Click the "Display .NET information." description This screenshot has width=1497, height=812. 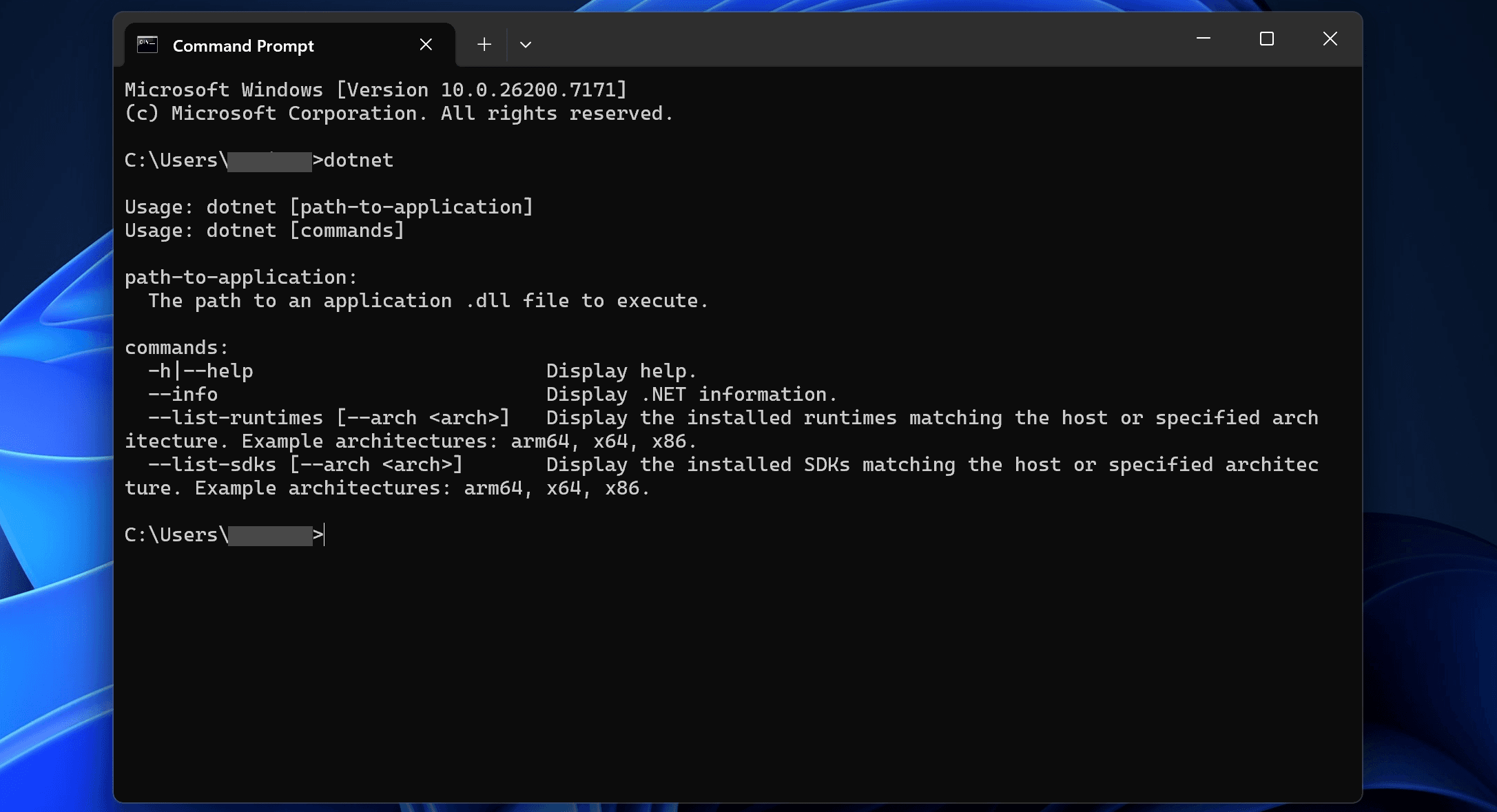pos(691,395)
